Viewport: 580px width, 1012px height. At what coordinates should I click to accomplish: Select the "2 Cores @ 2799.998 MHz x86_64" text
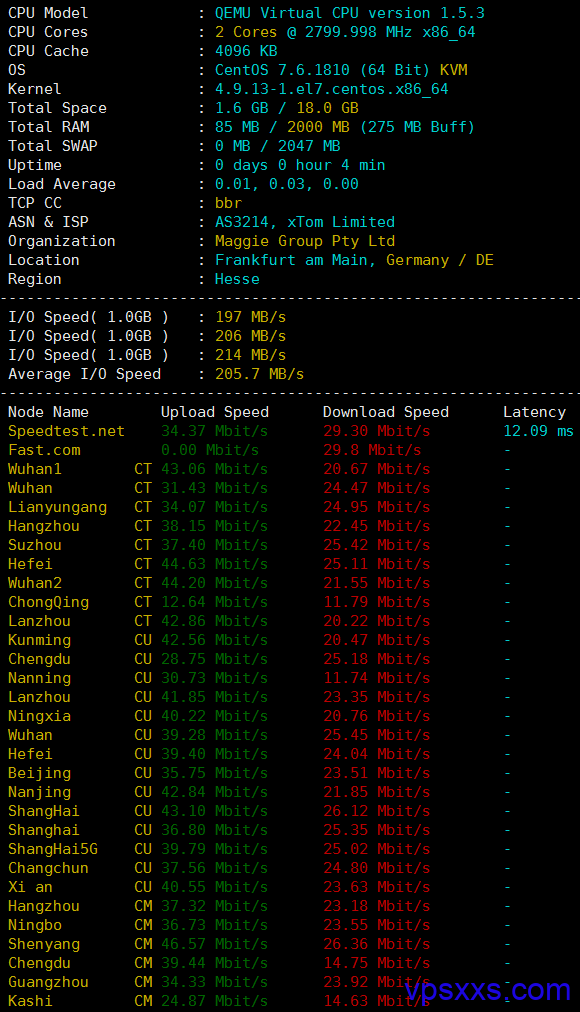(x=345, y=32)
